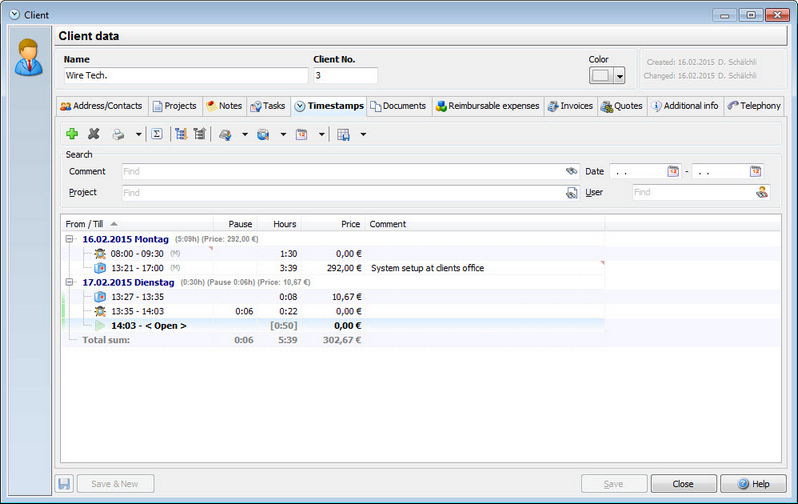The image size is (798, 504).
Task: Open dropdown next to project filter icon
Action: 283,134
